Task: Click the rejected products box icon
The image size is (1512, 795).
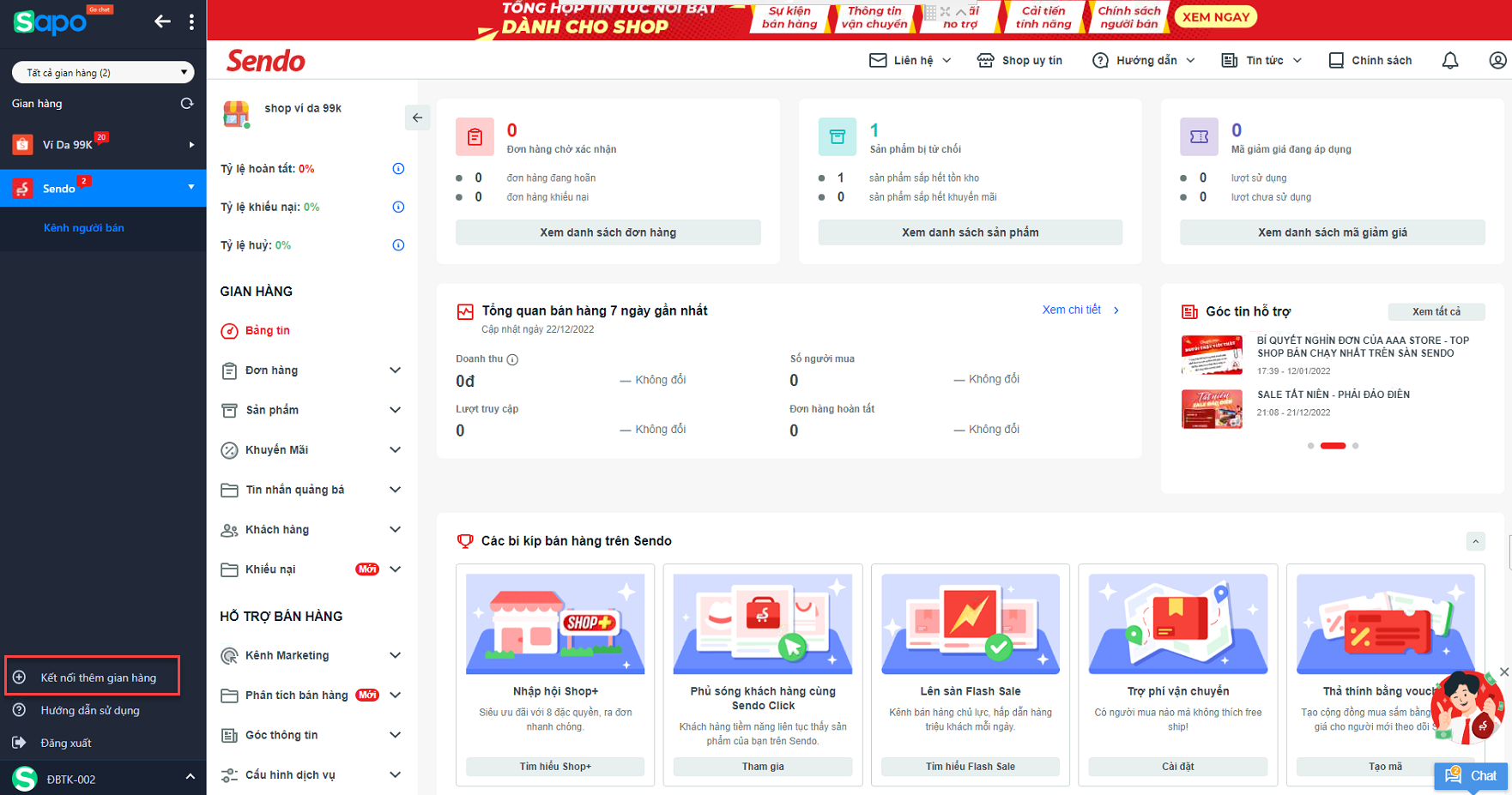Action: click(x=837, y=136)
